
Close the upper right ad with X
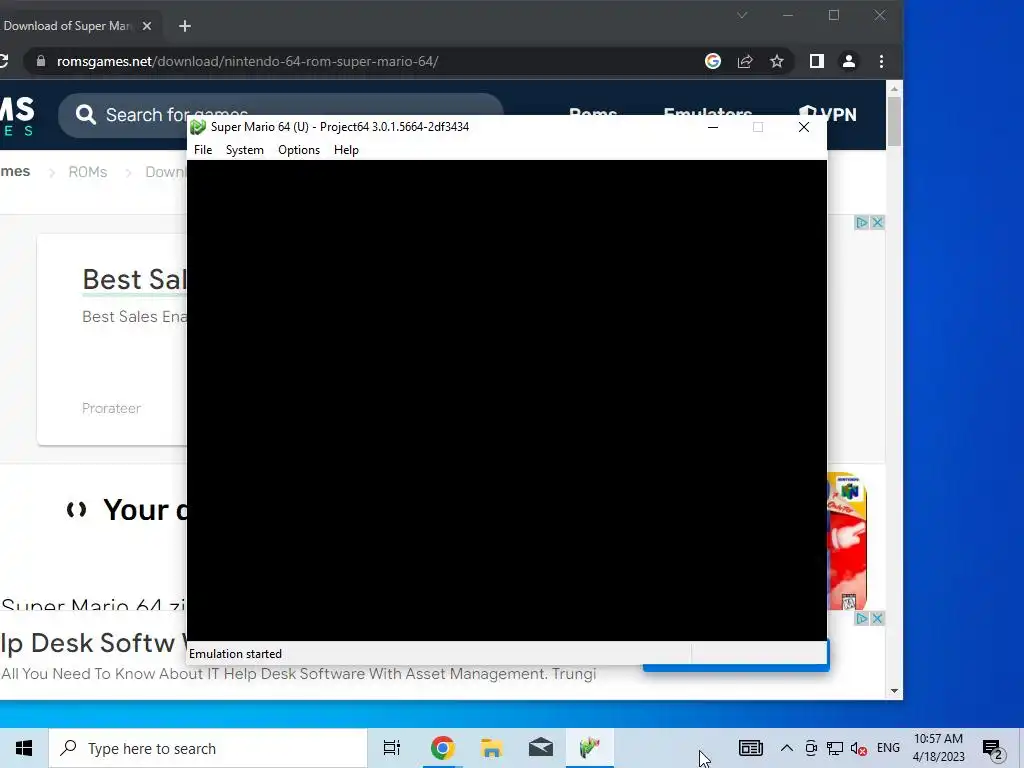point(878,223)
